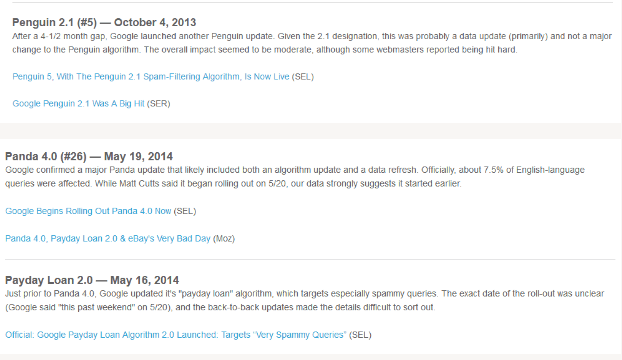Click the Payday Loan 2.0 description paragraph
This screenshot has width=622, height=360.
[304, 300]
